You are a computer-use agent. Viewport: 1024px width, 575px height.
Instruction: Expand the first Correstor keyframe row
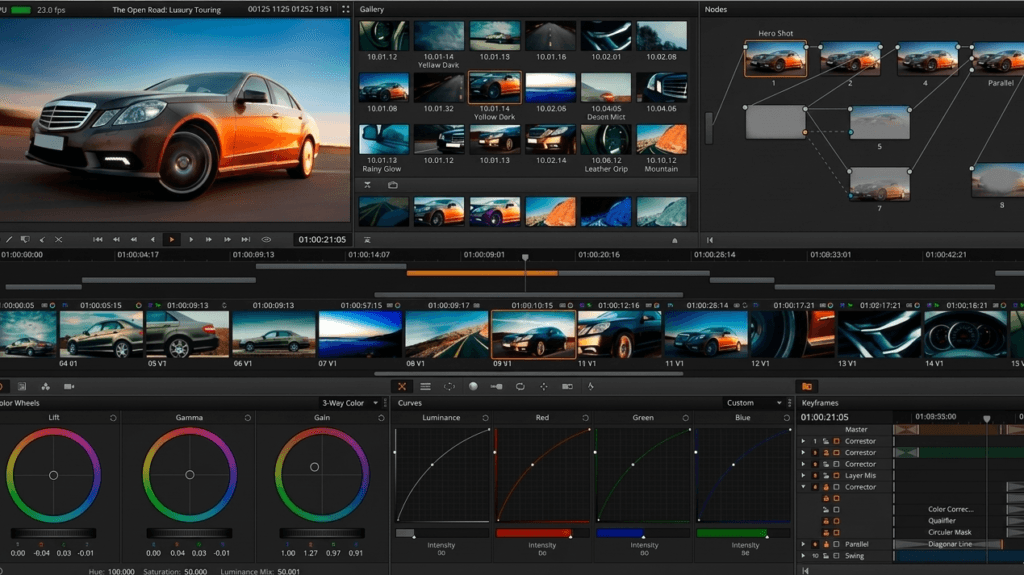point(803,441)
